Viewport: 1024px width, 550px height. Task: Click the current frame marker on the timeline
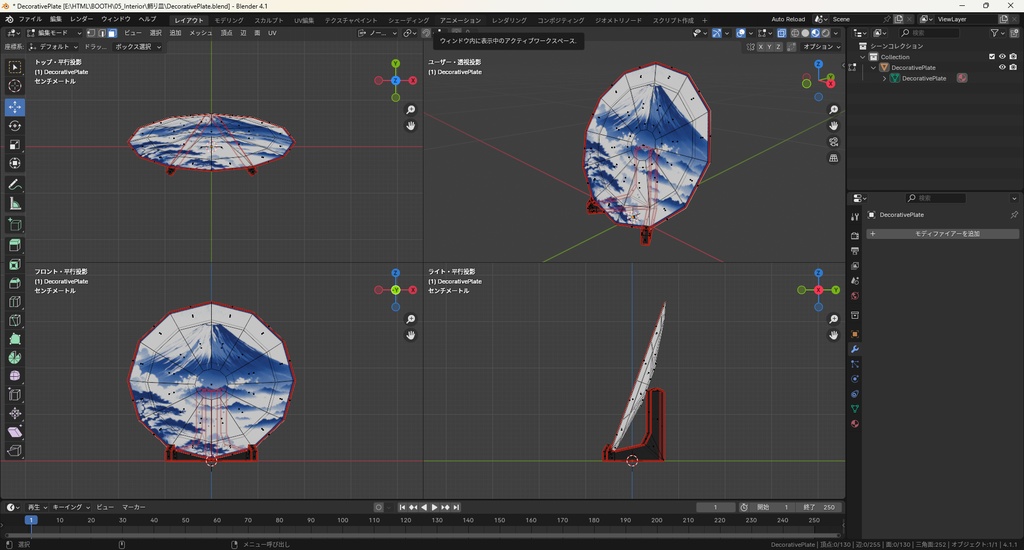tap(31, 520)
